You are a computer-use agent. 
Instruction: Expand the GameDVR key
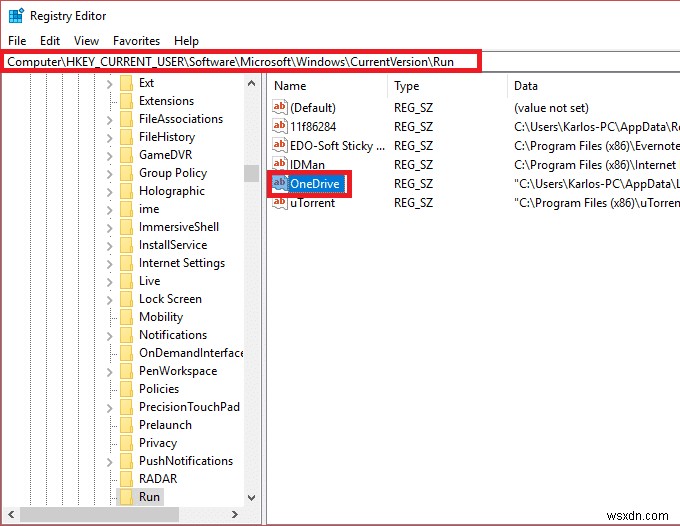coord(110,156)
